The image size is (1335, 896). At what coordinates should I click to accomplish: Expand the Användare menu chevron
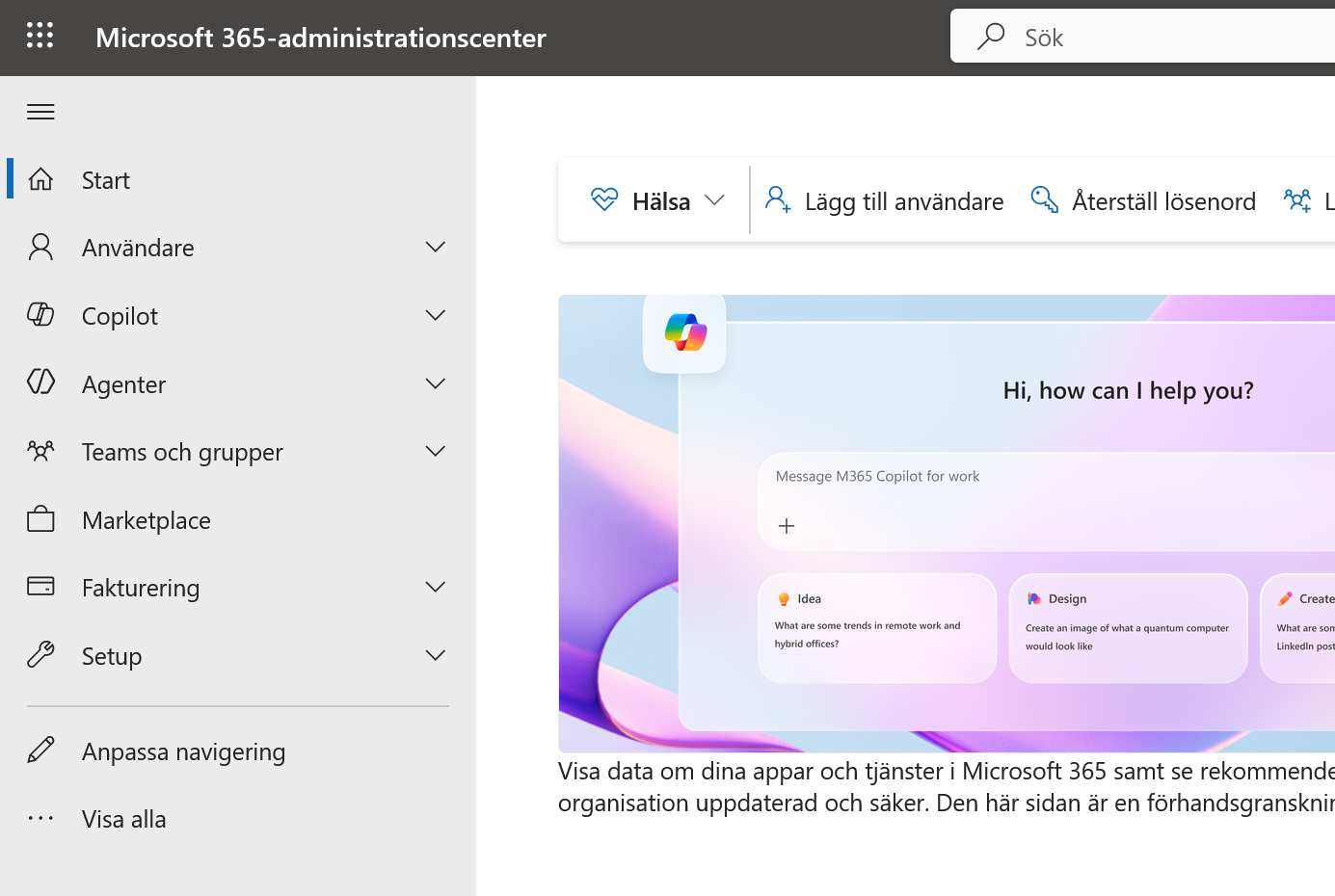click(436, 248)
